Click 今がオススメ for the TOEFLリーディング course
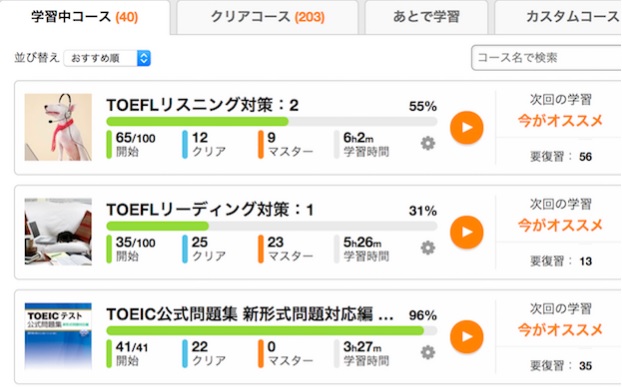622x387 pixels. coord(560,225)
